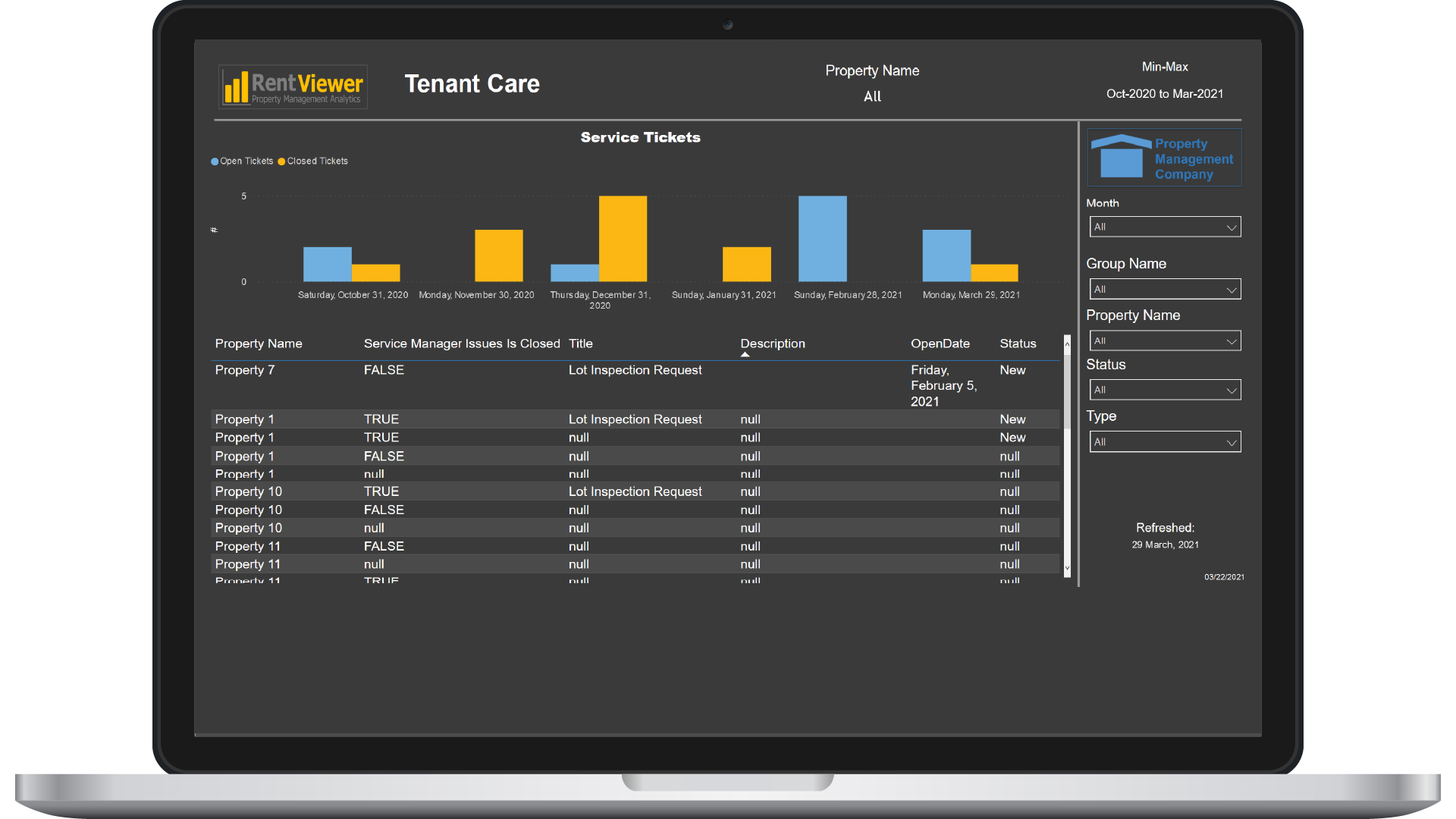Expand the Status filter dropdown

[x=1164, y=390]
